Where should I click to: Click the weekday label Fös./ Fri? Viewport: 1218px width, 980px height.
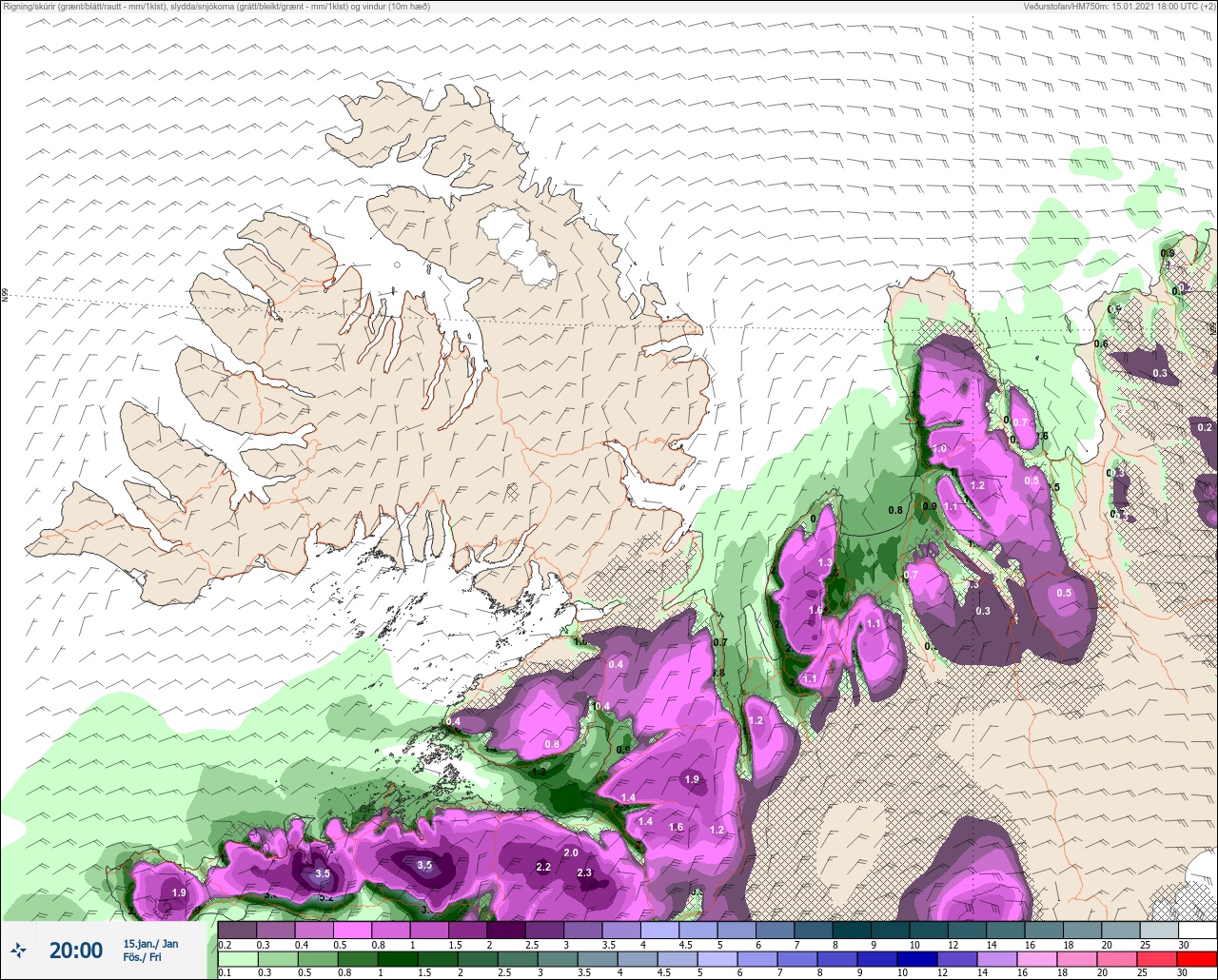point(142,957)
